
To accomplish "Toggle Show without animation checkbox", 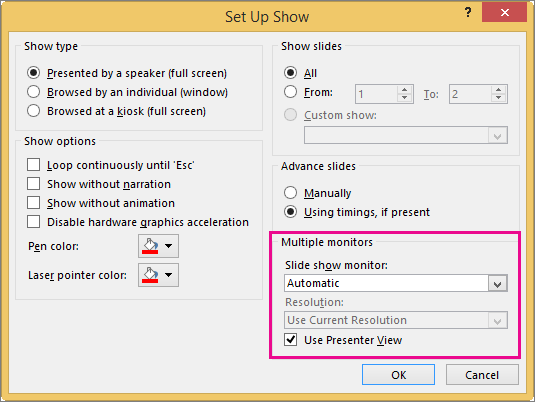I will (x=33, y=203).
